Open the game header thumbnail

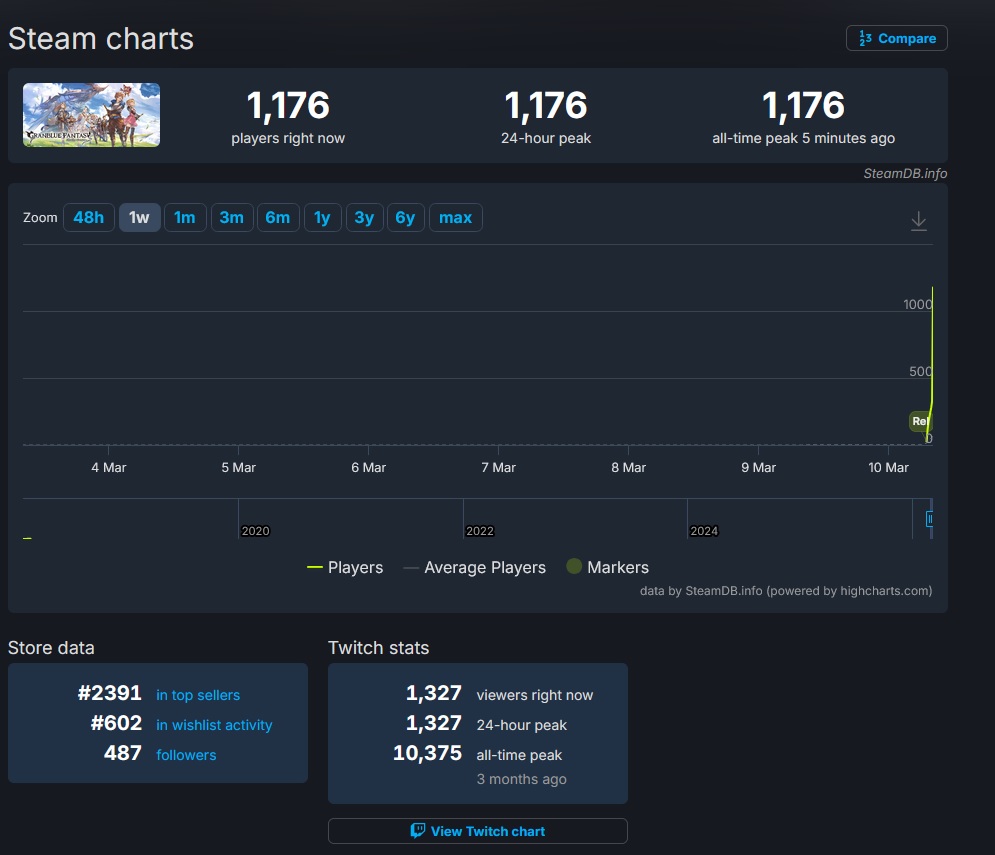[91, 115]
